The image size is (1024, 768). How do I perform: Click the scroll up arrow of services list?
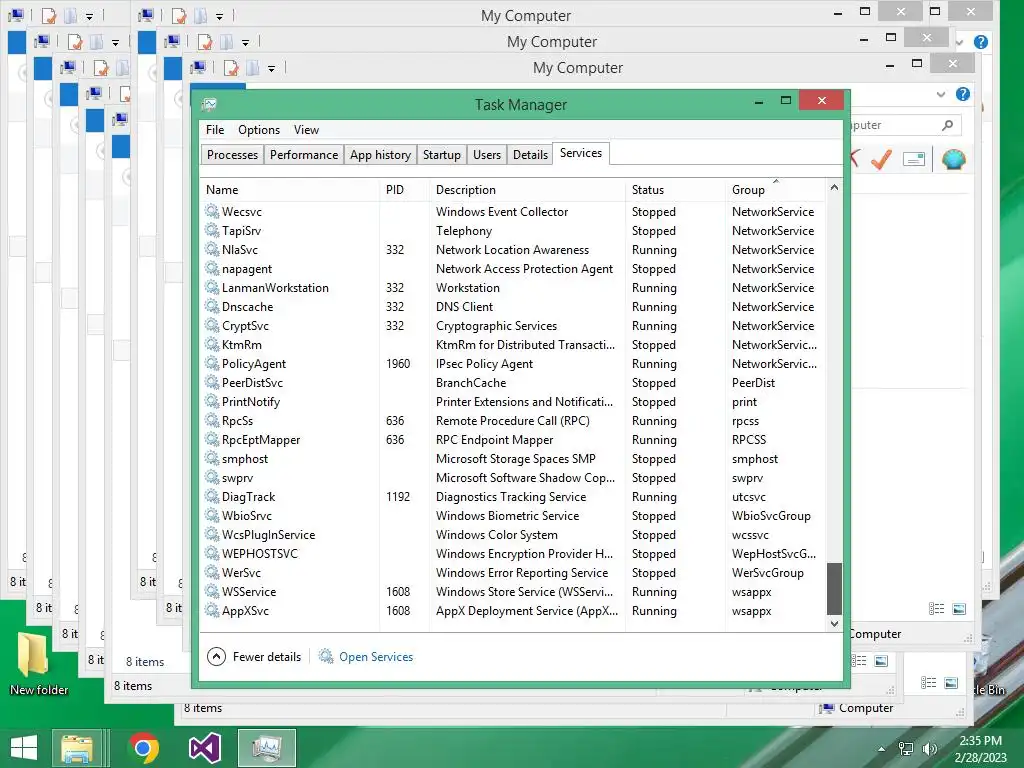tap(834, 187)
